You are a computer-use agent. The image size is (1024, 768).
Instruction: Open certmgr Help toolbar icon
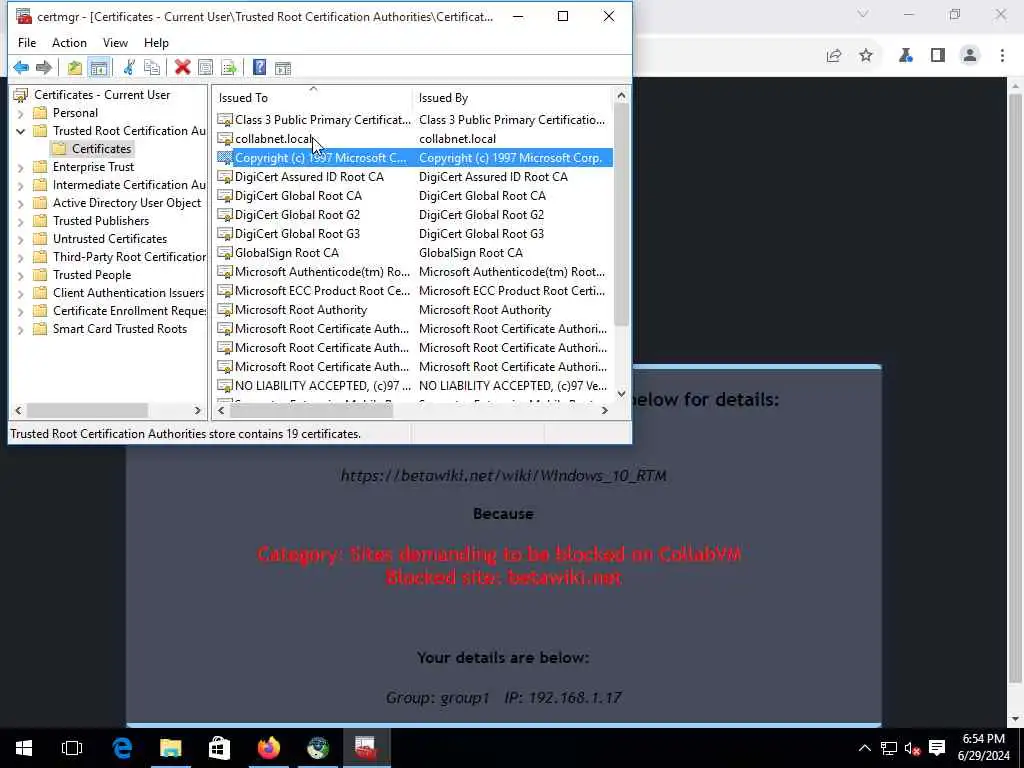click(259, 67)
